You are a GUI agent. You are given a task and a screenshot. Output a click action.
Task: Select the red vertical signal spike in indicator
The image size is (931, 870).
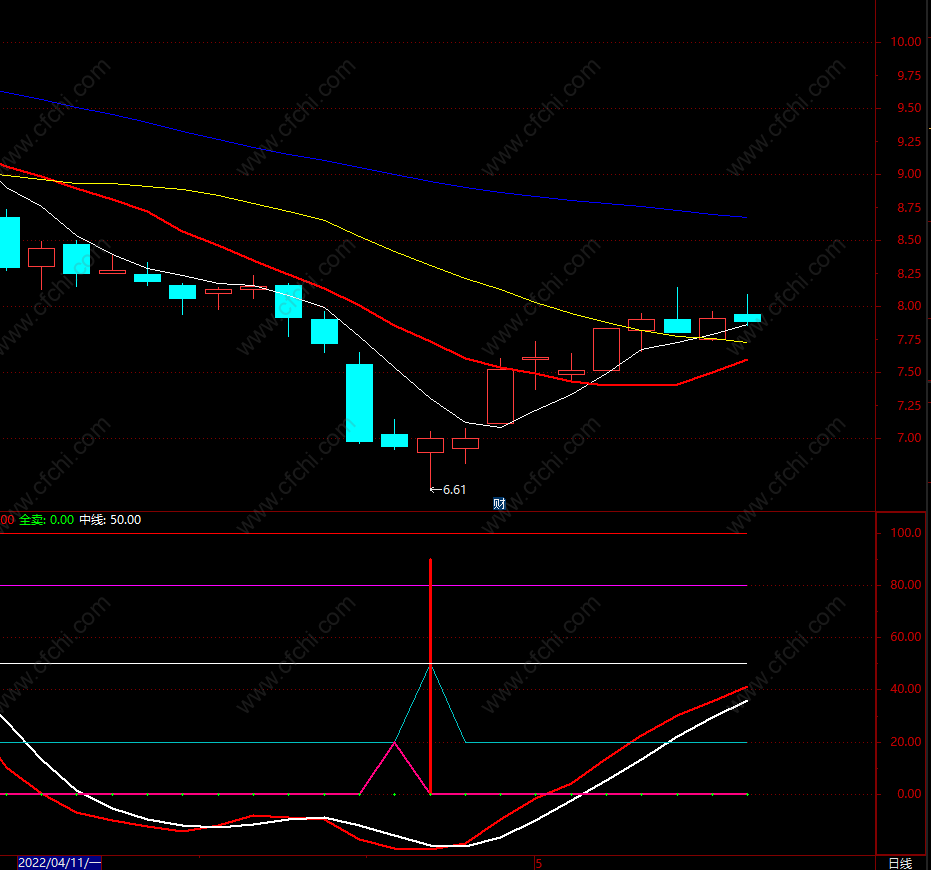click(x=430, y=676)
